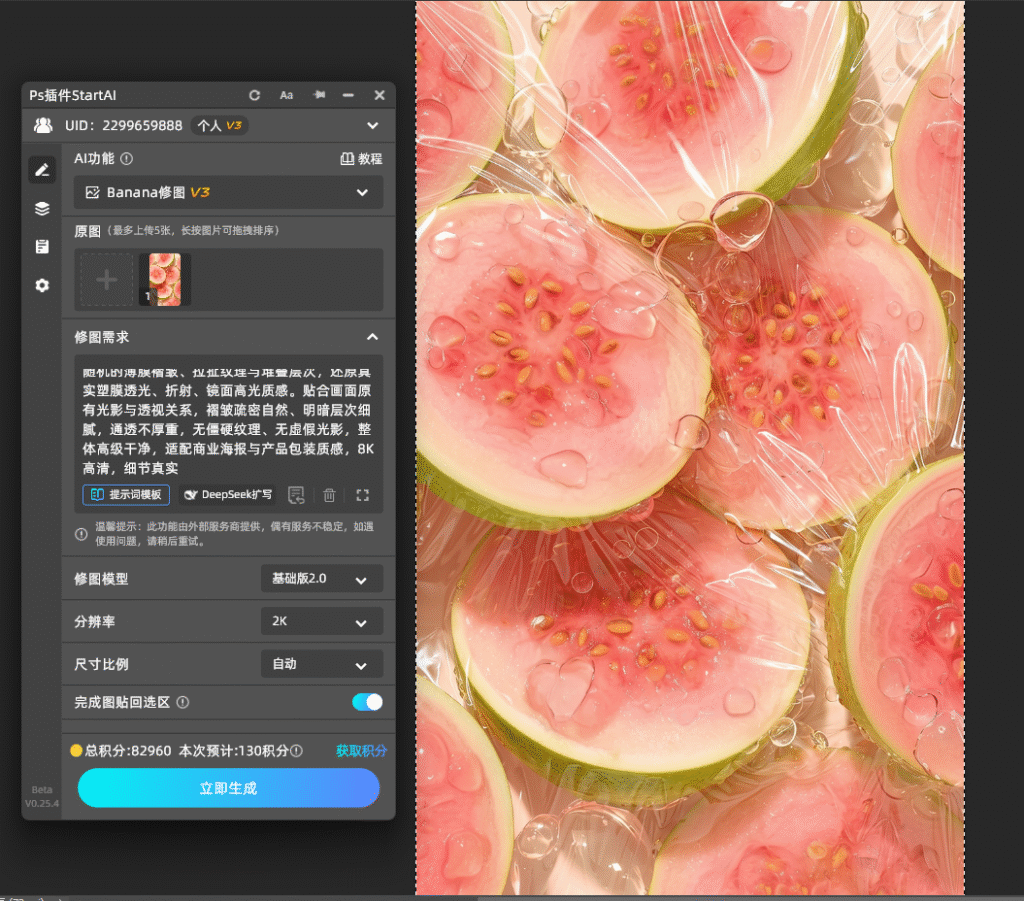Open the Aa font size option
The width and height of the screenshot is (1024, 901).
[286, 95]
